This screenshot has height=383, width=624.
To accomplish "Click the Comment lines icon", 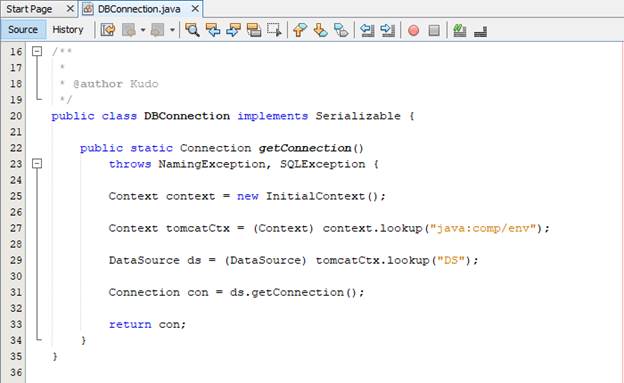I will (460, 30).
